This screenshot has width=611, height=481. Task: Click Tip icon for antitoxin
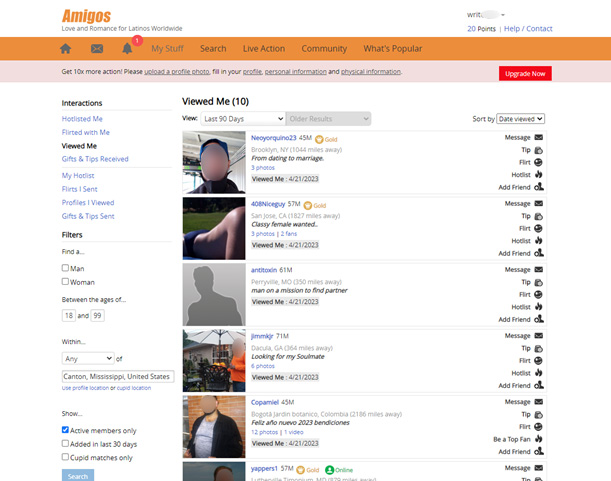pos(539,282)
